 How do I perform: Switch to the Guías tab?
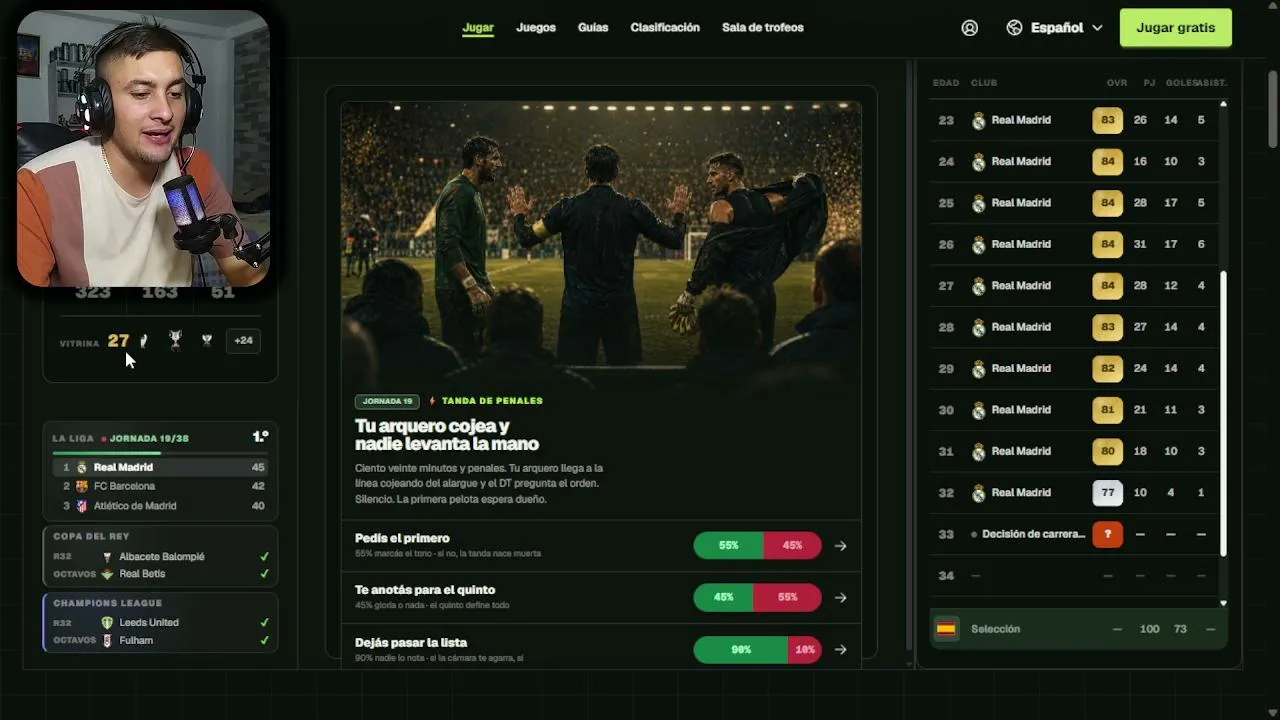point(593,27)
